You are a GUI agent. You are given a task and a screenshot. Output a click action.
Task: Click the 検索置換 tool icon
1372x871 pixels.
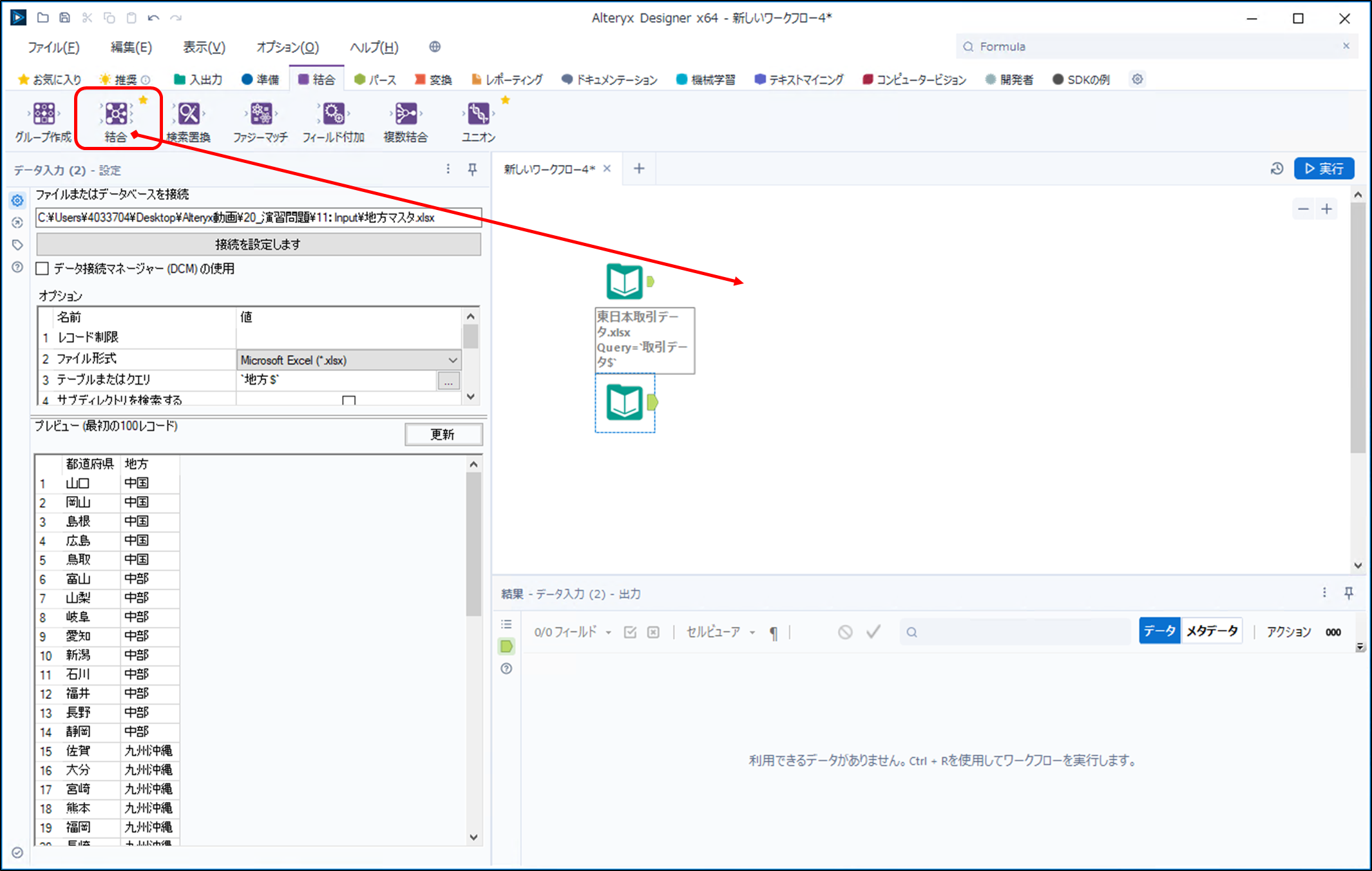click(189, 114)
